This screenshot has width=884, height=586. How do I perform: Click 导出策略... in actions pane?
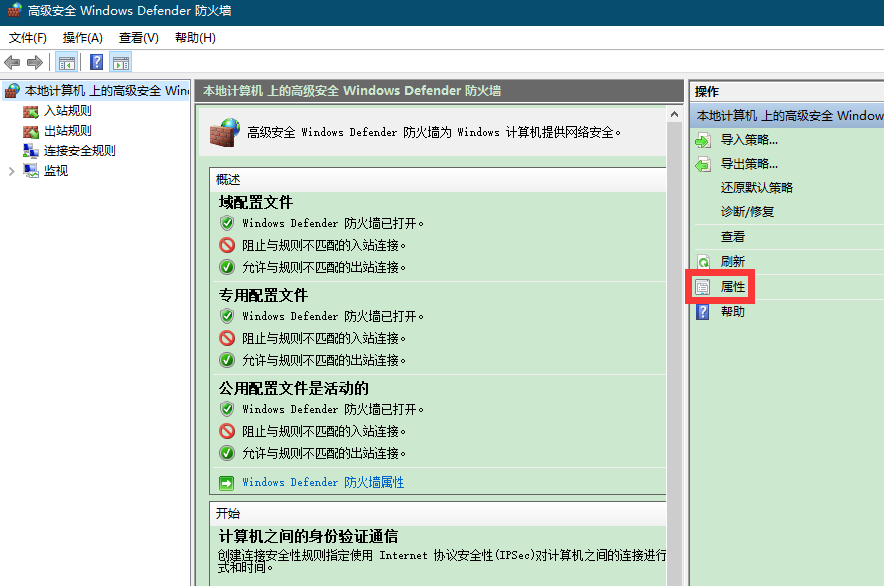pos(749,164)
